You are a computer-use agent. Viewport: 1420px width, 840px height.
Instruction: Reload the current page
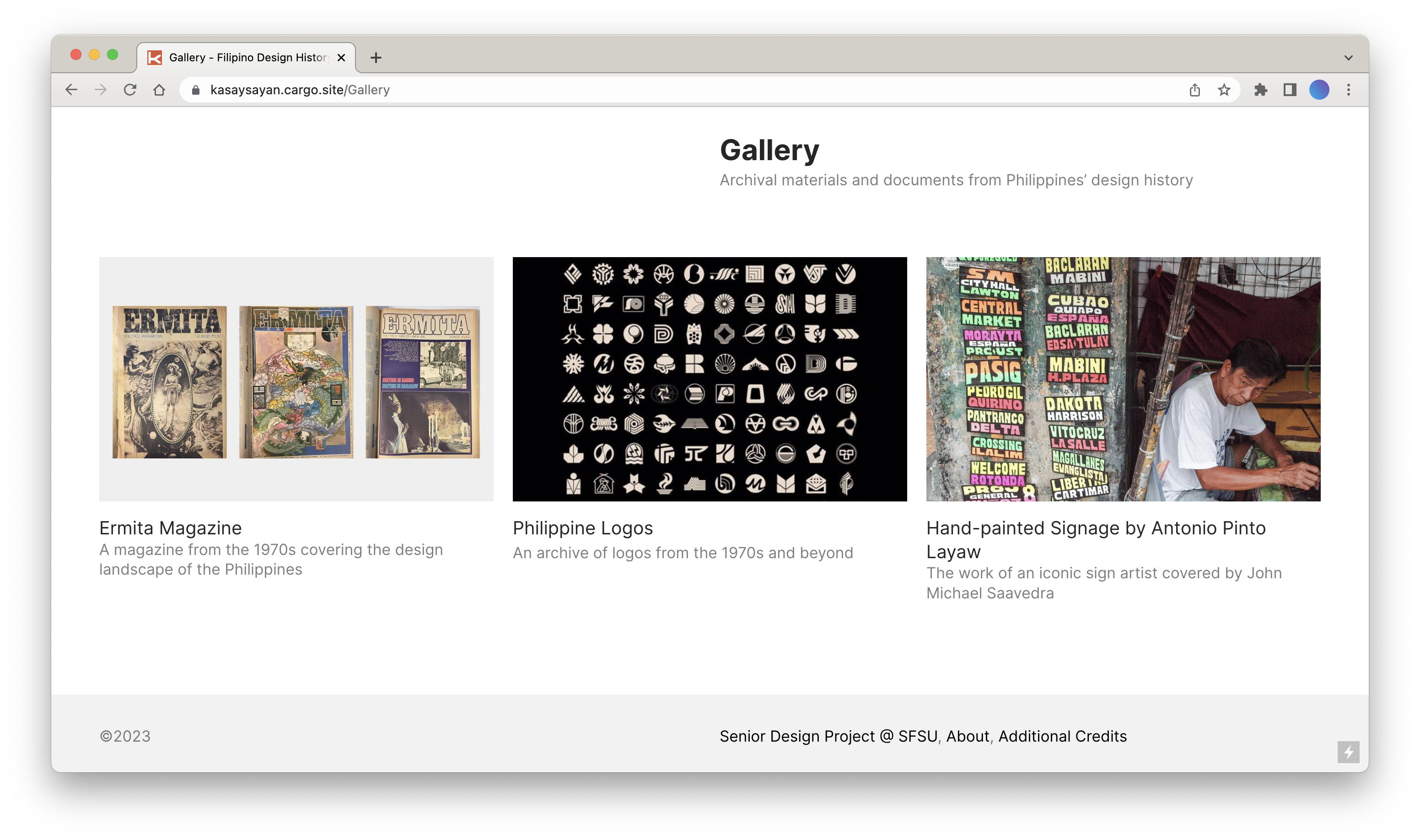click(130, 89)
